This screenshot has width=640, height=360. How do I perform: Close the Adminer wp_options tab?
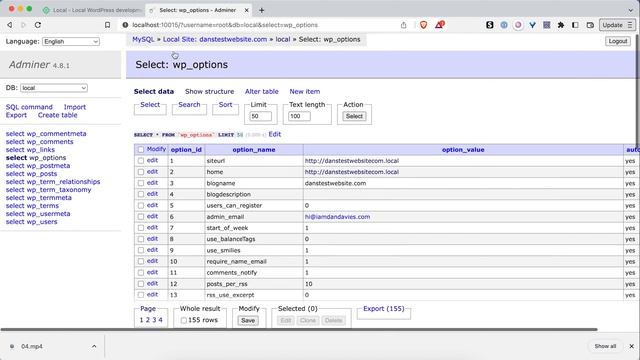pos(247,10)
